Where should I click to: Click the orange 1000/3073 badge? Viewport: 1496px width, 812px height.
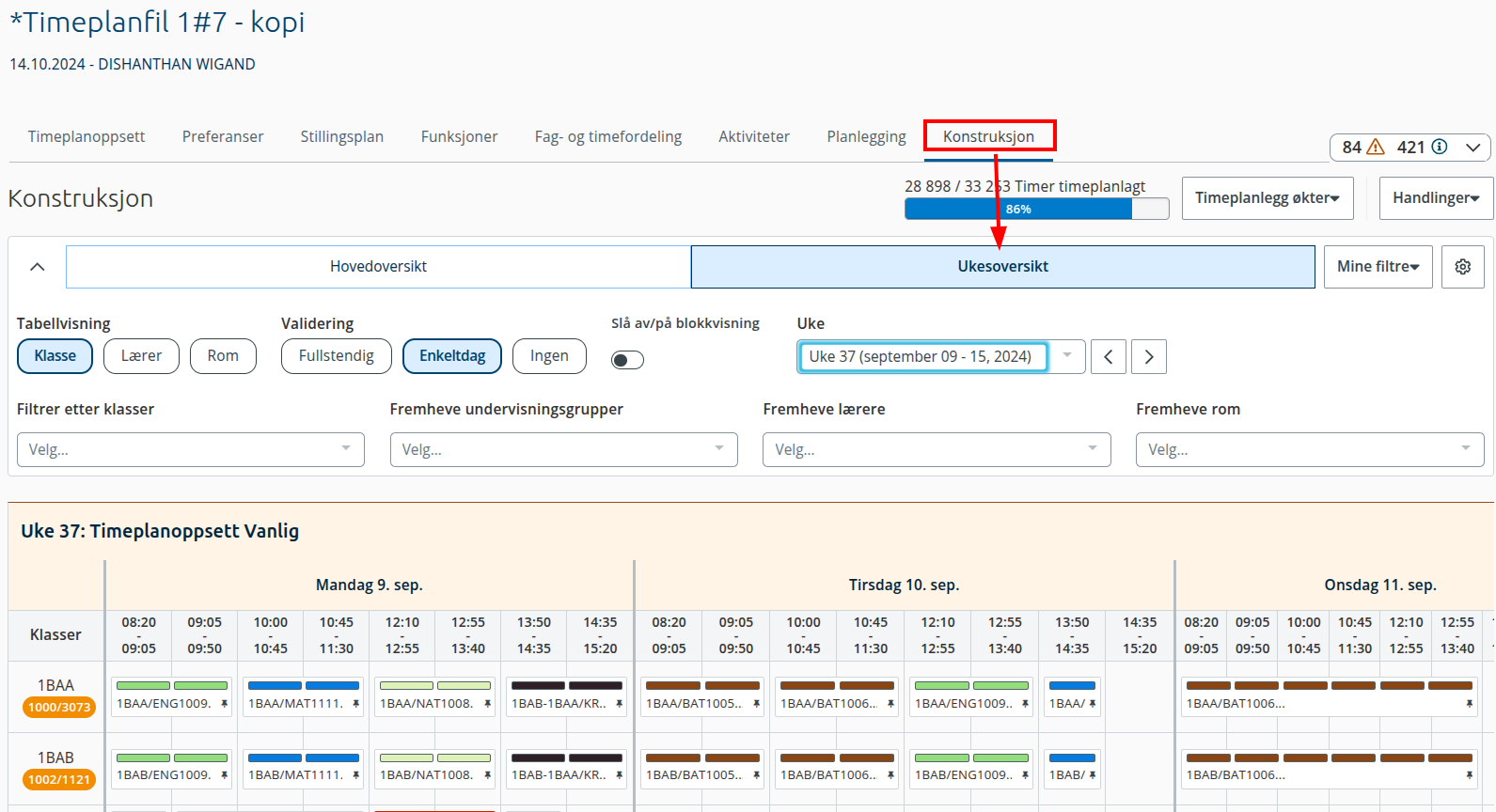59,708
